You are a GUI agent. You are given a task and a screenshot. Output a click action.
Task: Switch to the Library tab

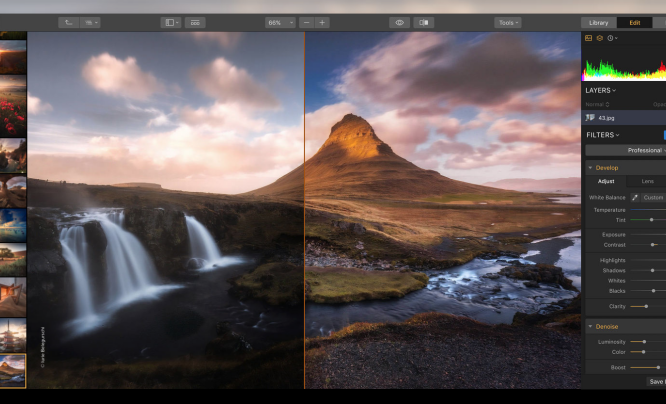[598, 23]
